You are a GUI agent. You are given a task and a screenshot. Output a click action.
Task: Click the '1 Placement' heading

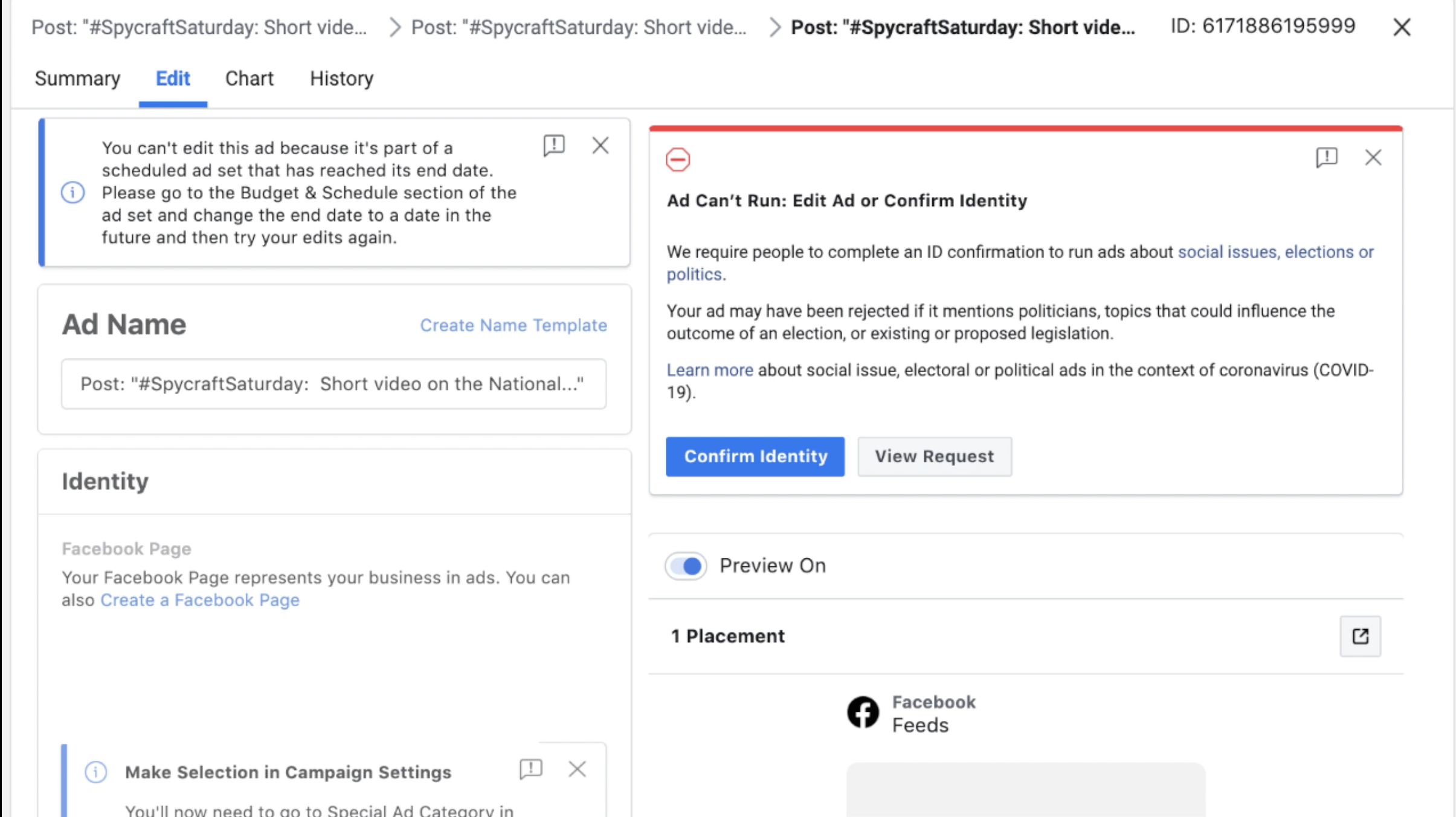point(728,636)
